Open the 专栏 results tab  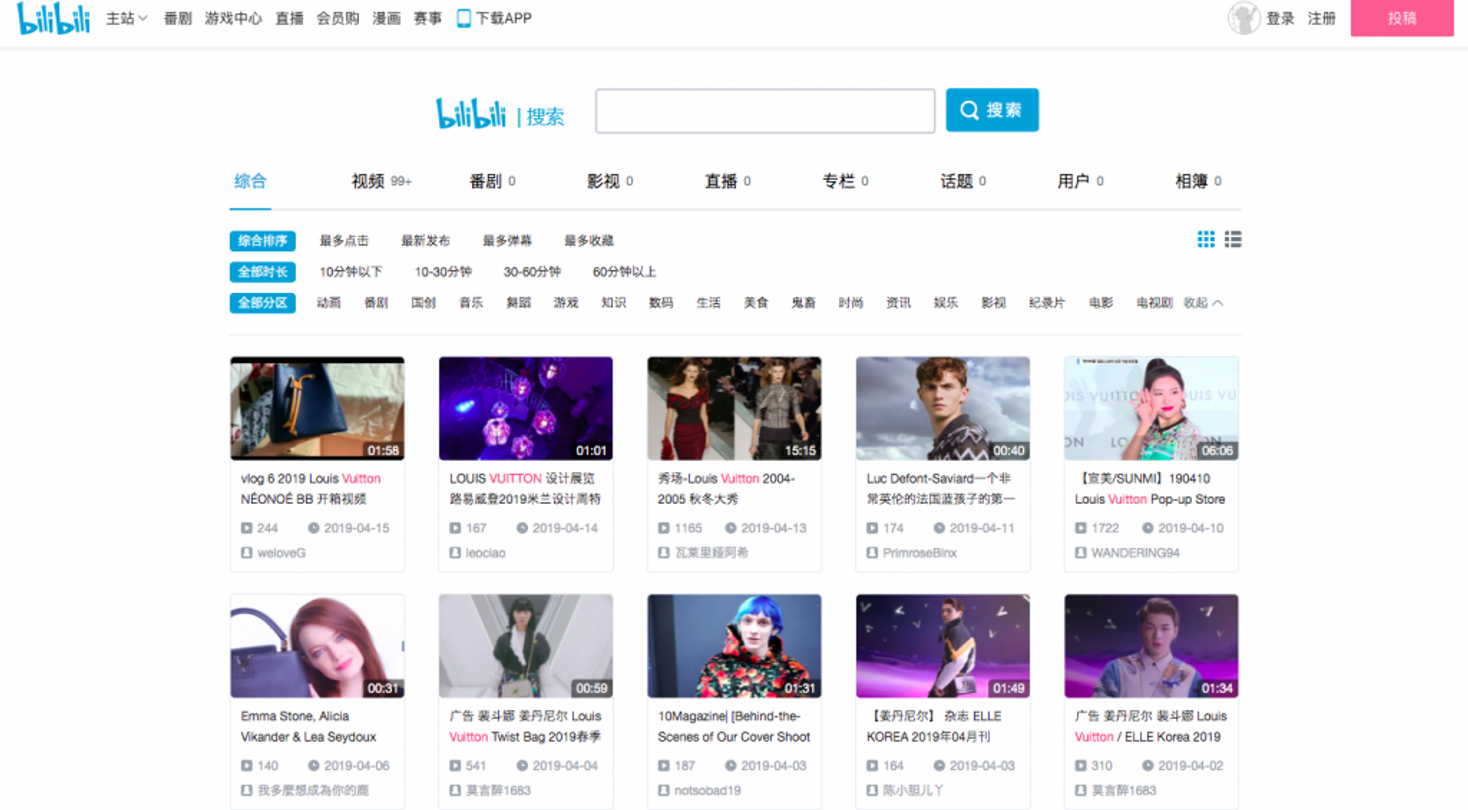tap(845, 181)
